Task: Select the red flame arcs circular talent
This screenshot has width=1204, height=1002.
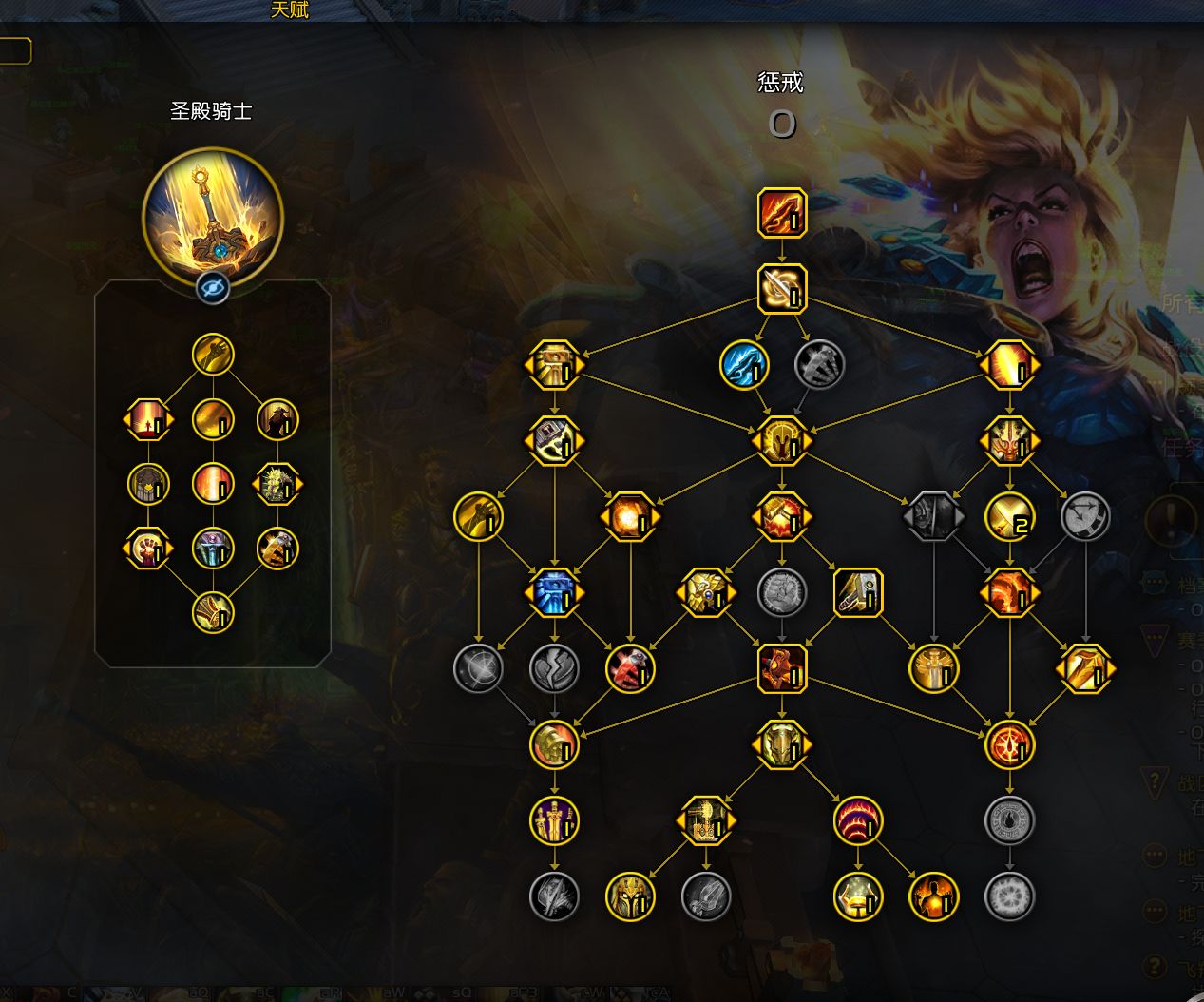Action: (858, 820)
